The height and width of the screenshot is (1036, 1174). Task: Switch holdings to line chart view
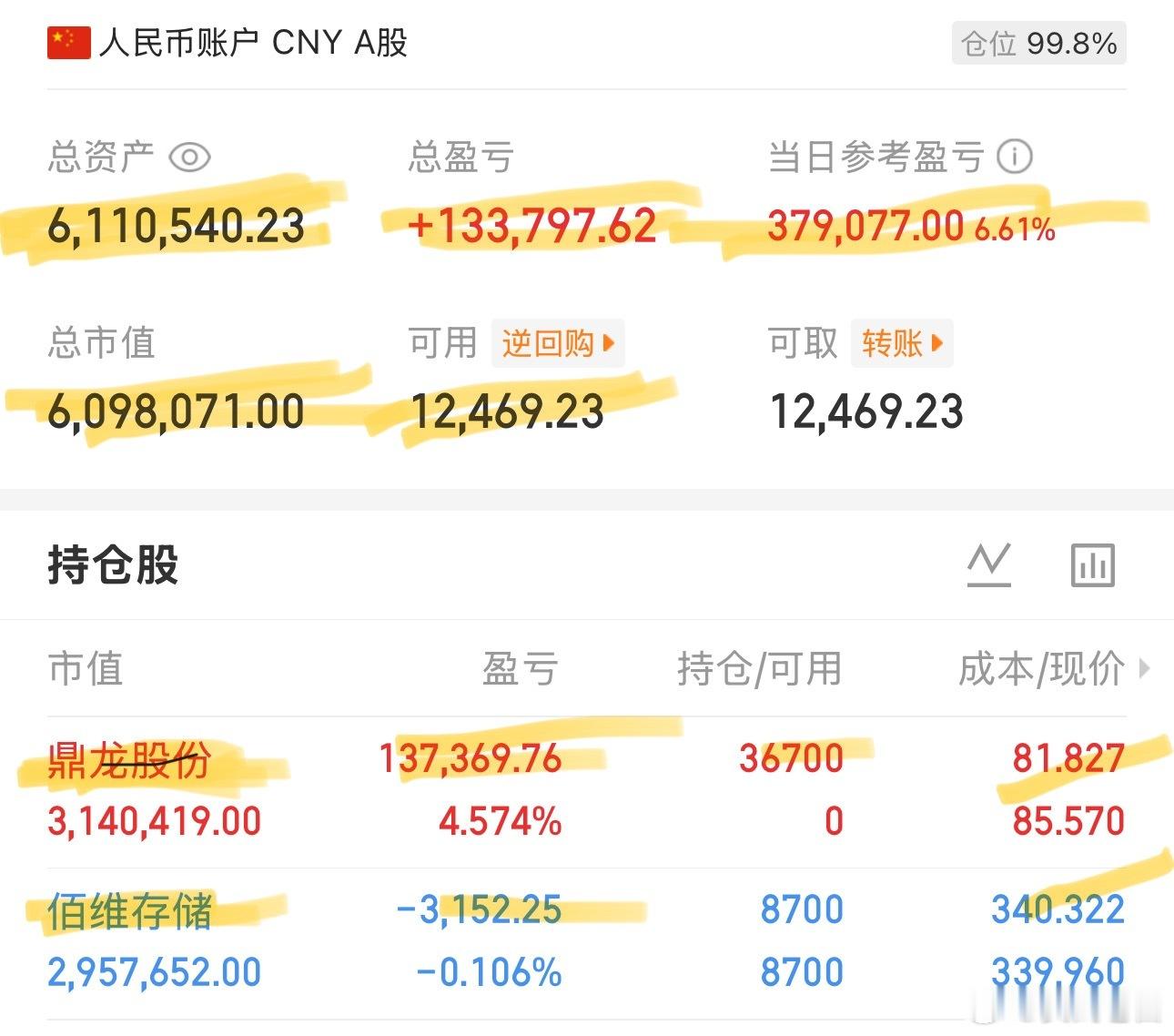pyautogui.click(x=988, y=564)
